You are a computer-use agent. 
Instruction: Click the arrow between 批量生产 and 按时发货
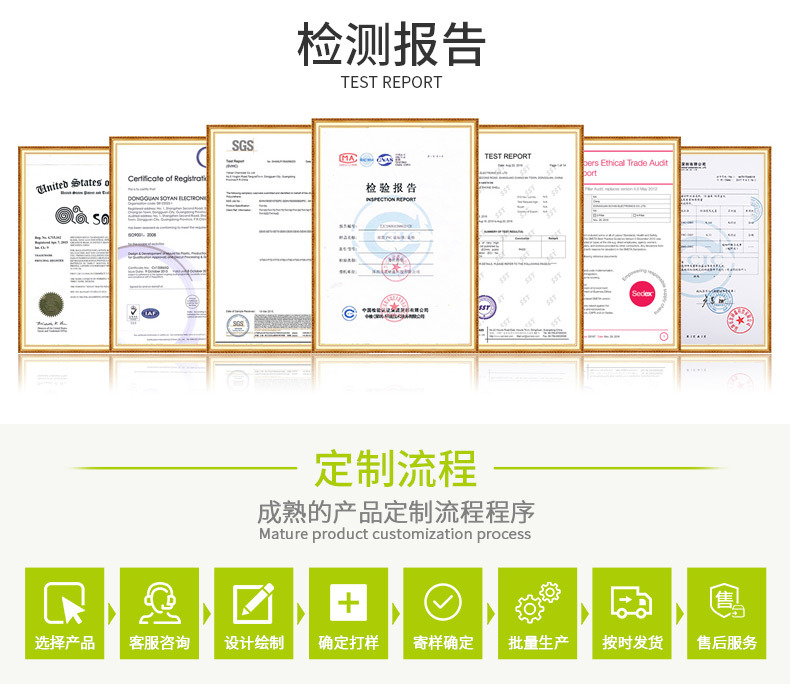point(584,614)
